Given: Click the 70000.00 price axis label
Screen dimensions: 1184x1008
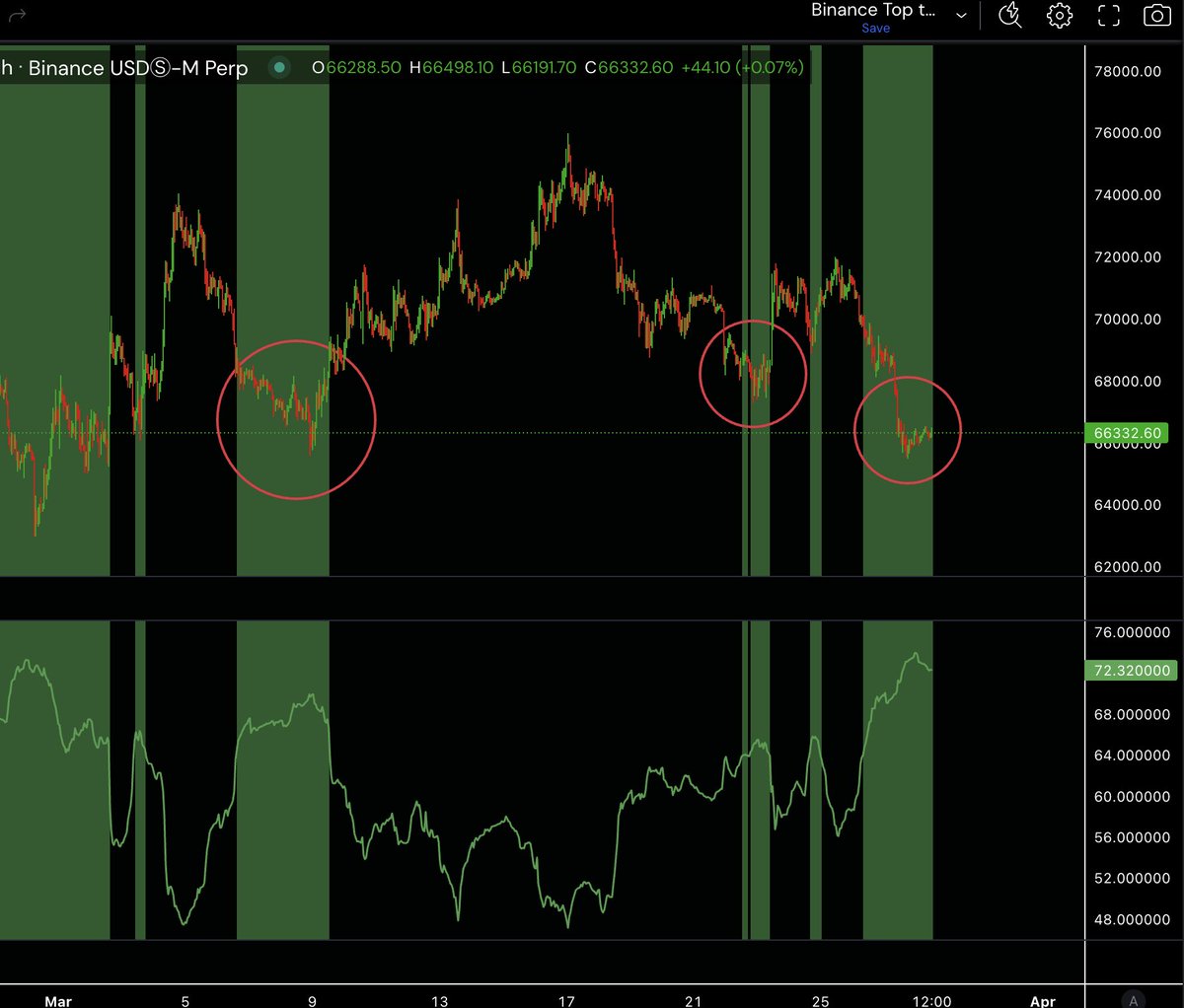Looking at the screenshot, I should 1127,320.
